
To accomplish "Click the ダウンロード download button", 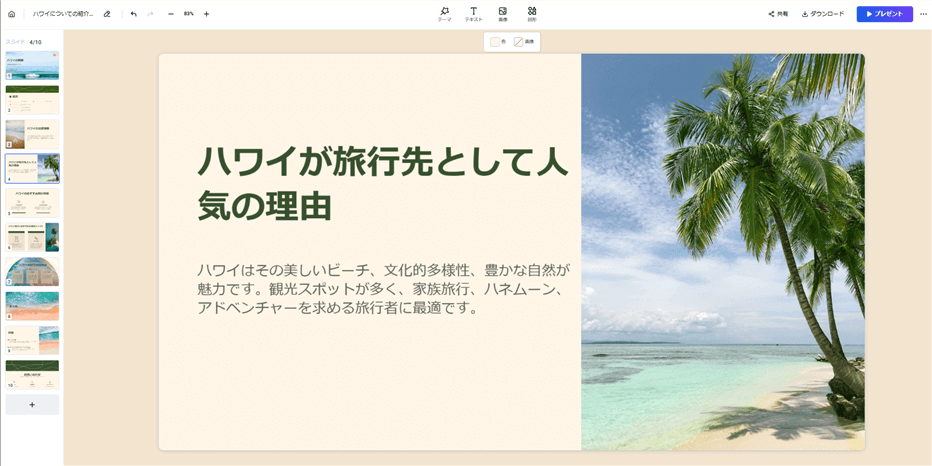I will pos(823,14).
